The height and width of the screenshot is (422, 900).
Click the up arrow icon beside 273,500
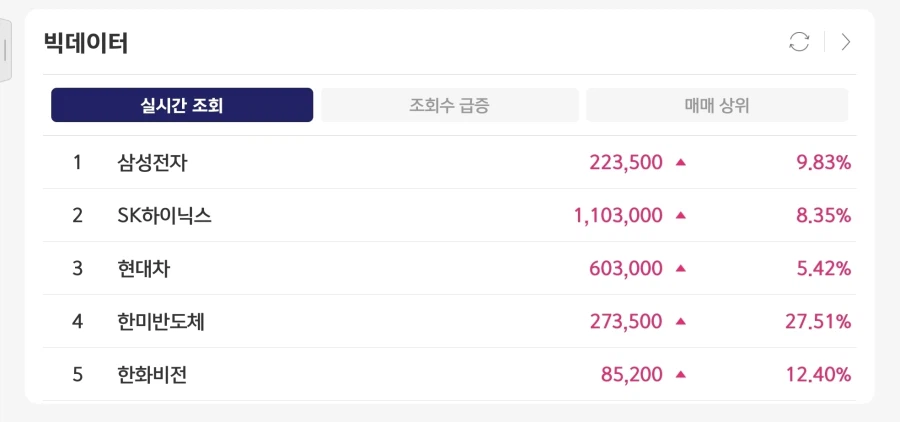681,321
